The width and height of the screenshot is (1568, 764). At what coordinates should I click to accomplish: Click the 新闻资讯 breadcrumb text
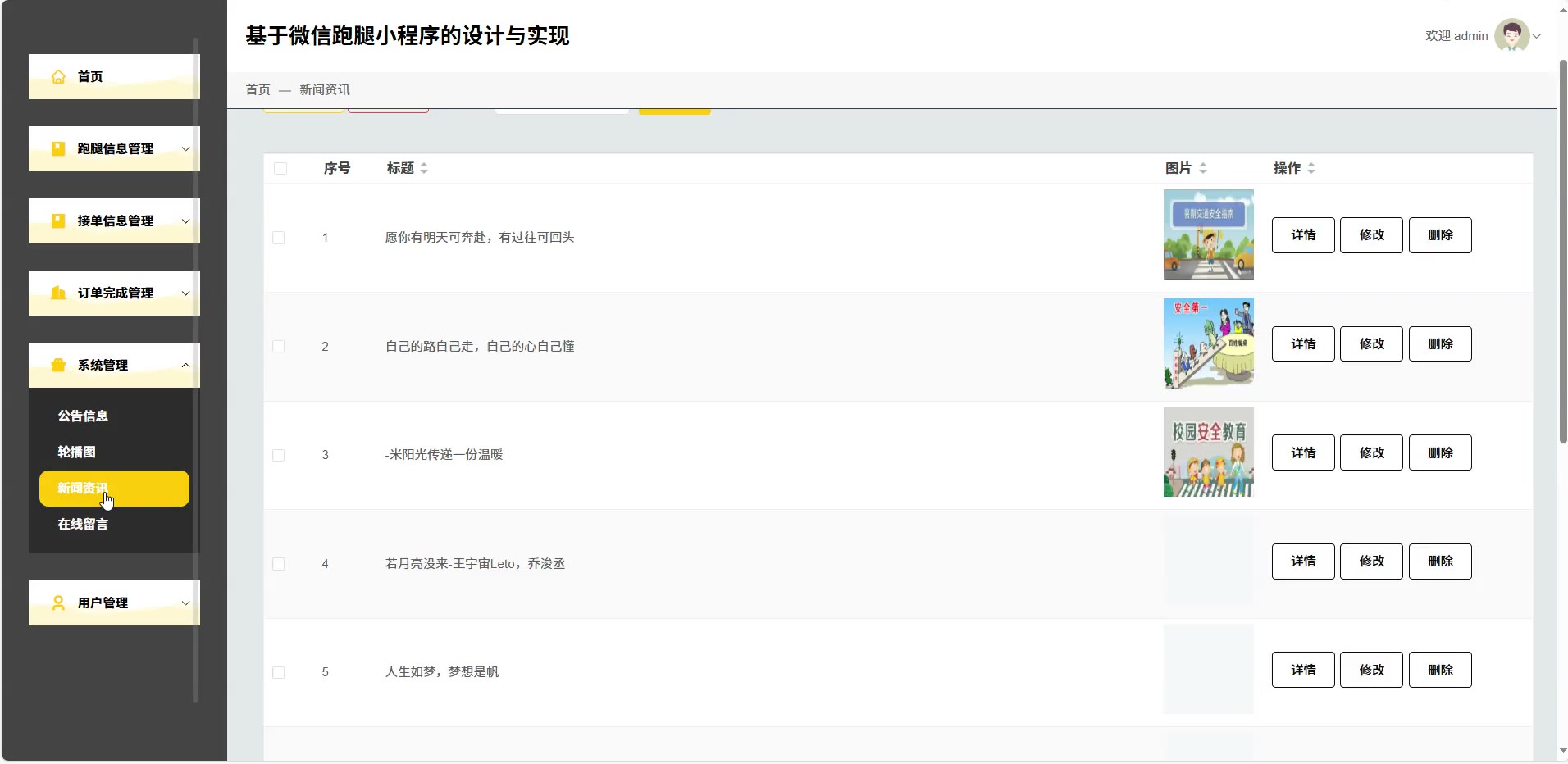pos(325,90)
